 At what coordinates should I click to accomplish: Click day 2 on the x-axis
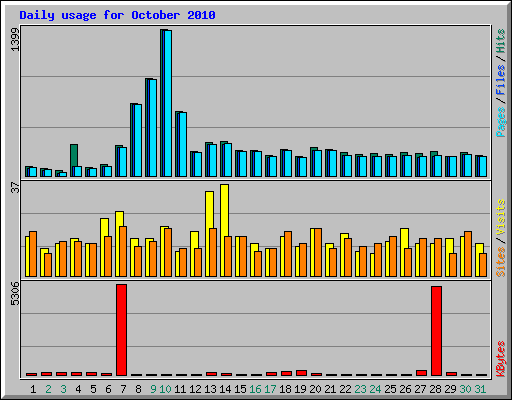click(48, 389)
